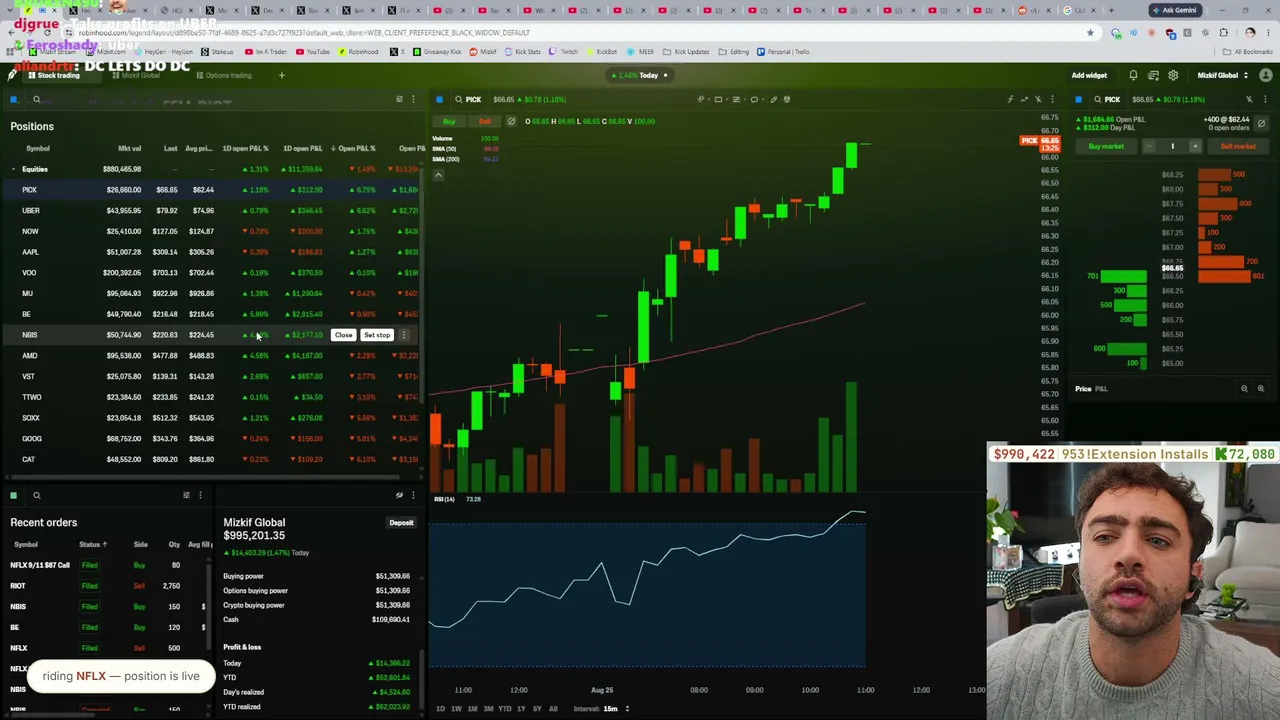The width and height of the screenshot is (1280, 720).
Task: Click the Ask Gemini browser button
Action: [1175, 10]
